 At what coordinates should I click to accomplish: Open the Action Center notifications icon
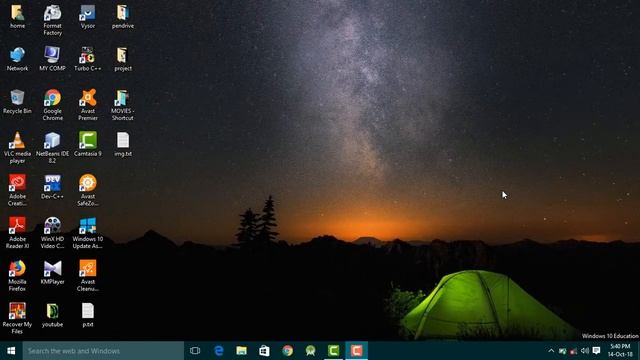click(596, 351)
